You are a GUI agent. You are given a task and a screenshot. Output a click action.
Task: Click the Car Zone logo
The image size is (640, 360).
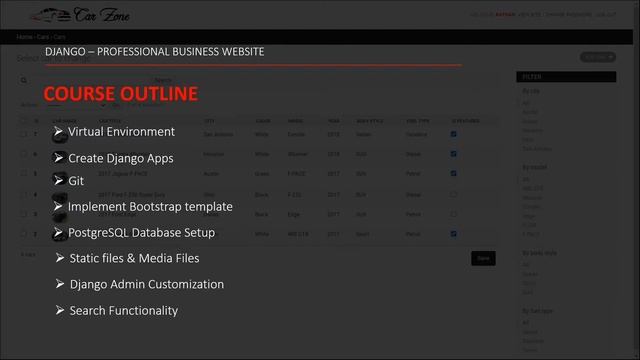click(x=80, y=15)
